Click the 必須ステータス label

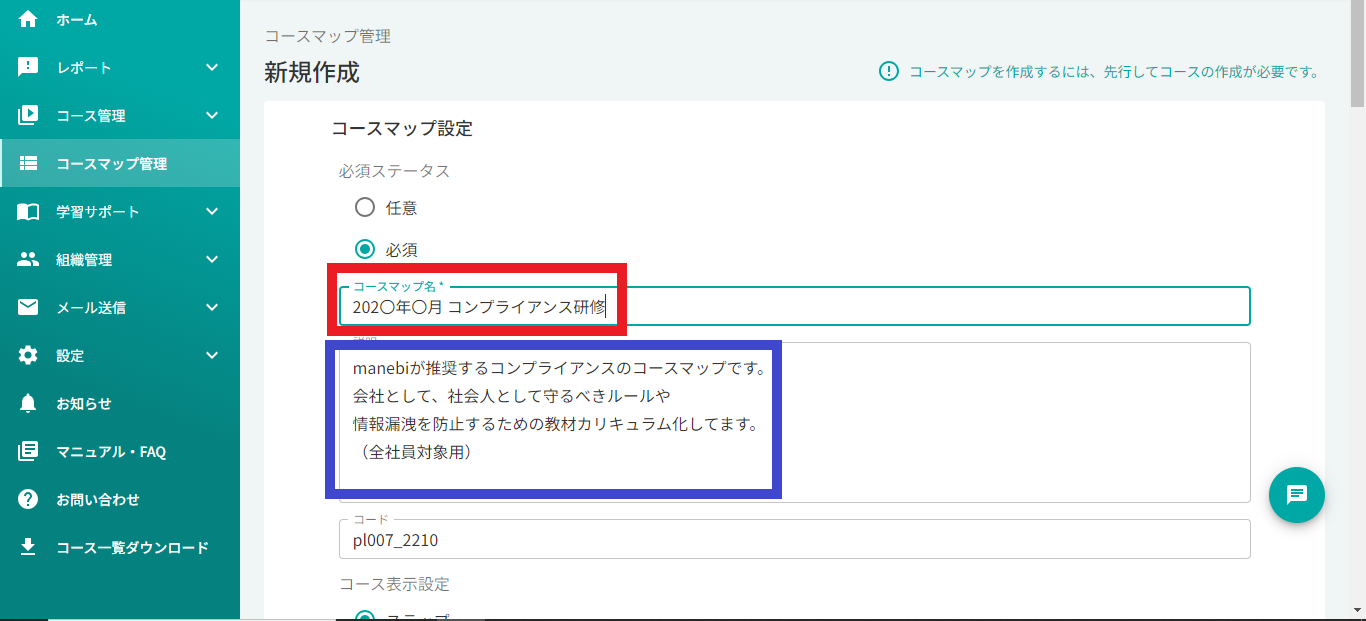(394, 171)
